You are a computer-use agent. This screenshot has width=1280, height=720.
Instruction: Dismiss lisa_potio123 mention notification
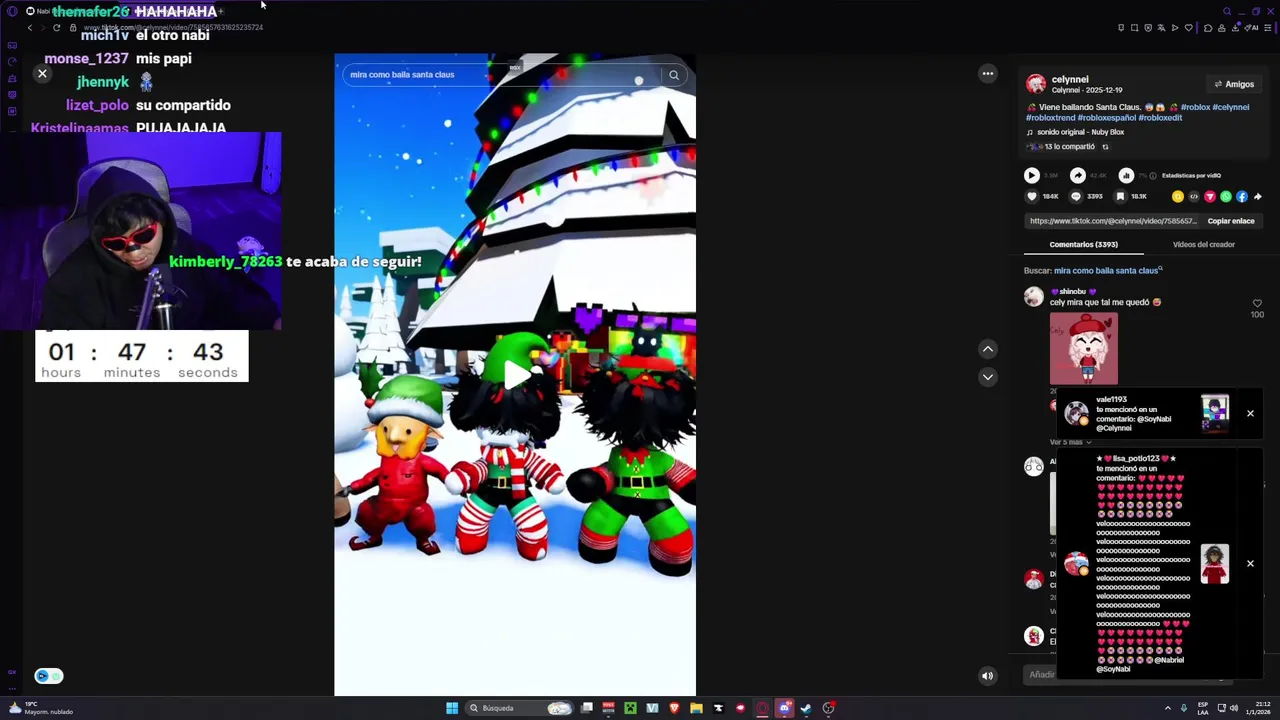pyautogui.click(x=1250, y=563)
